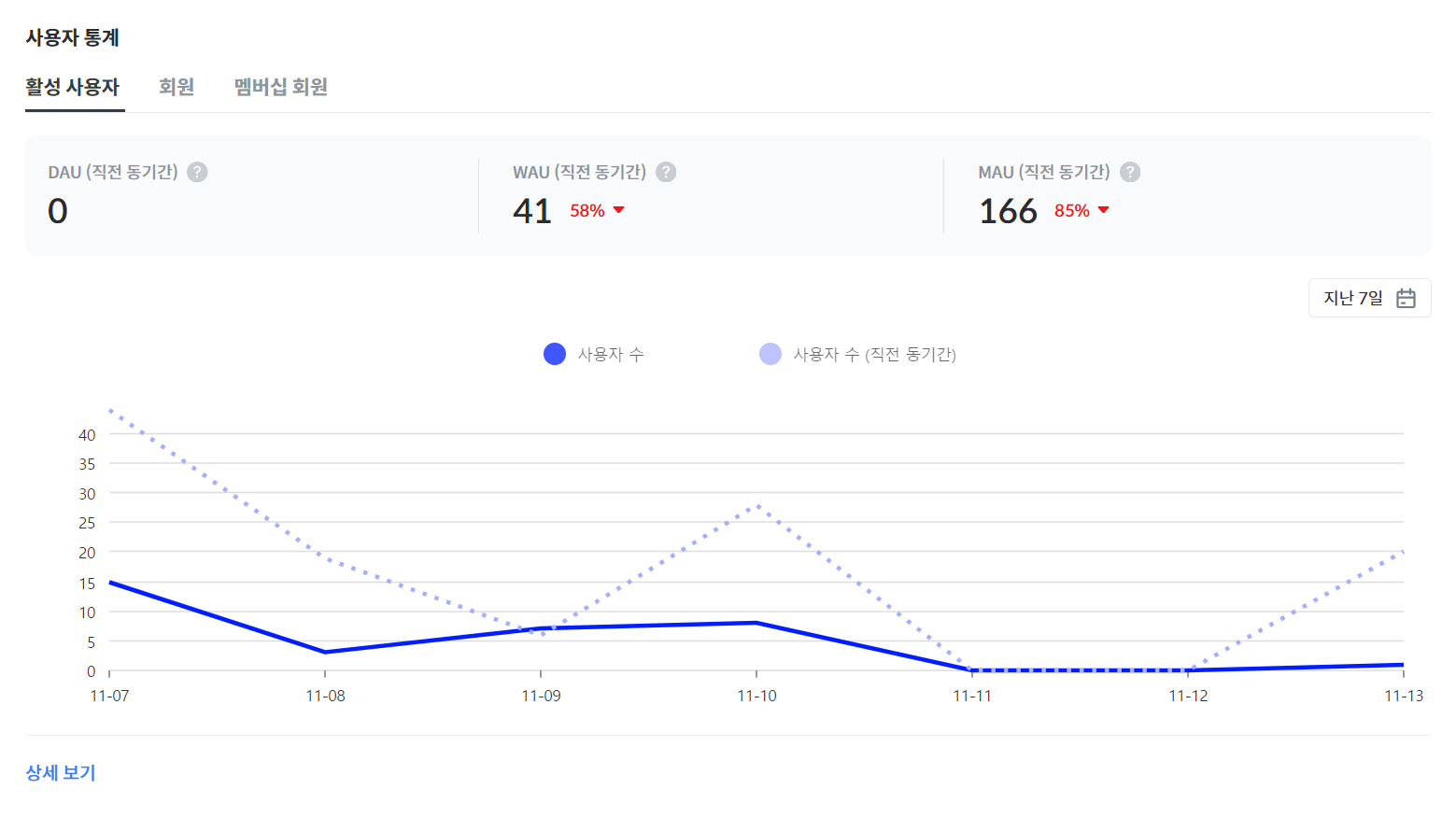The height and width of the screenshot is (817, 1456).
Task: Click the solid line data point at 11-07
Action: click(110, 583)
